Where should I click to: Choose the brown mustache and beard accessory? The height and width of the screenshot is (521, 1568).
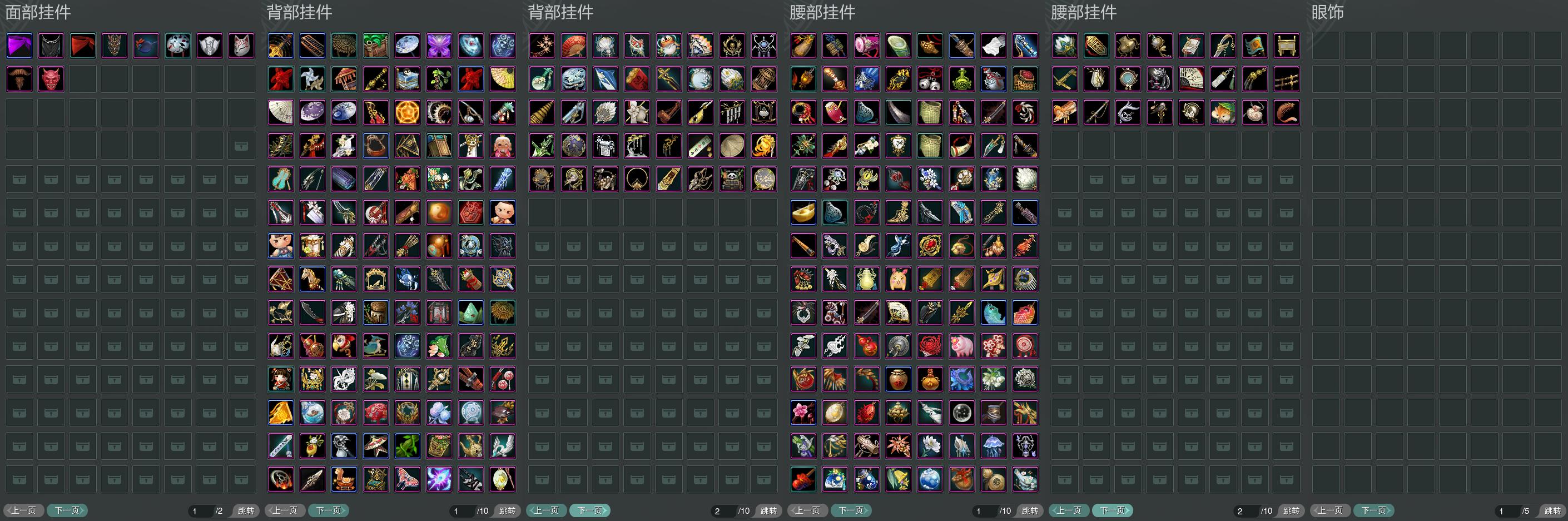click(x=19, y=79)
